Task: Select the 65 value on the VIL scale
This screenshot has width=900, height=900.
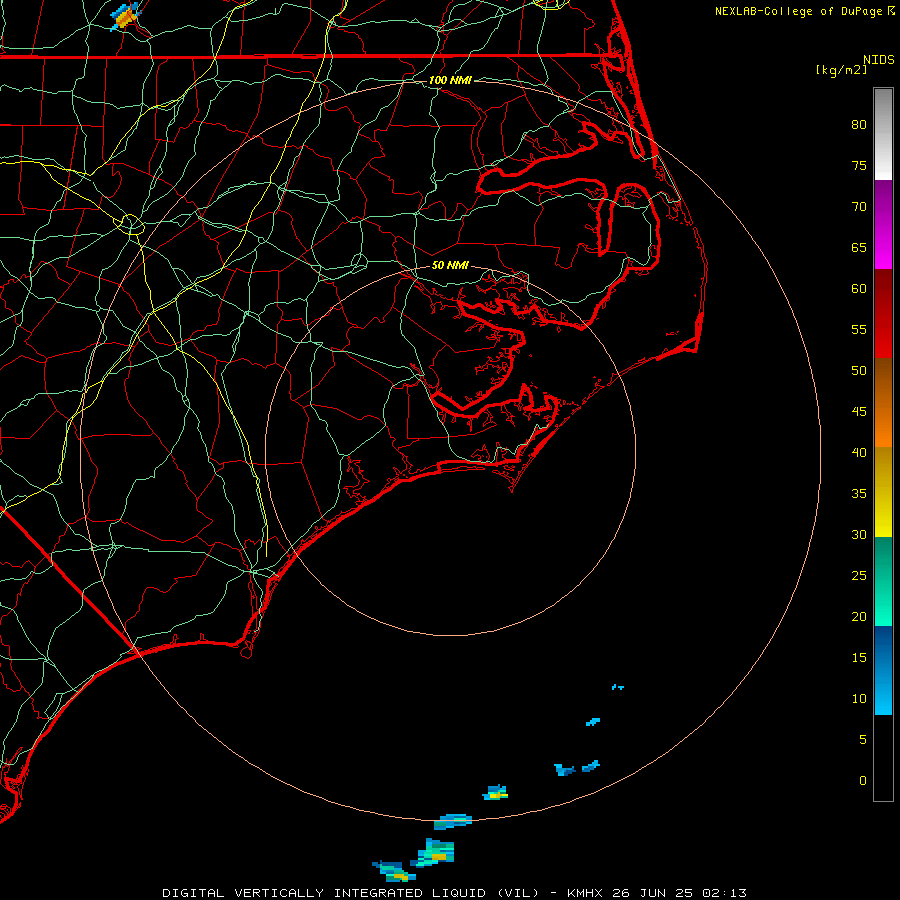Action: [859, 248]
